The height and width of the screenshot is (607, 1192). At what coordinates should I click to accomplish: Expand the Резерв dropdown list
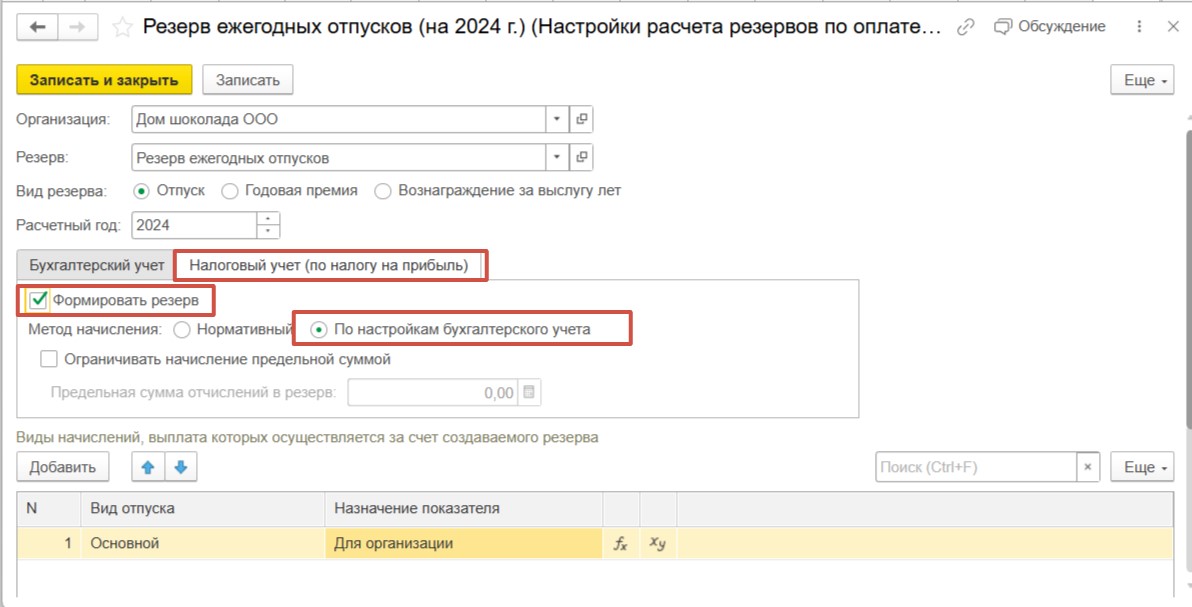point(557,157)
